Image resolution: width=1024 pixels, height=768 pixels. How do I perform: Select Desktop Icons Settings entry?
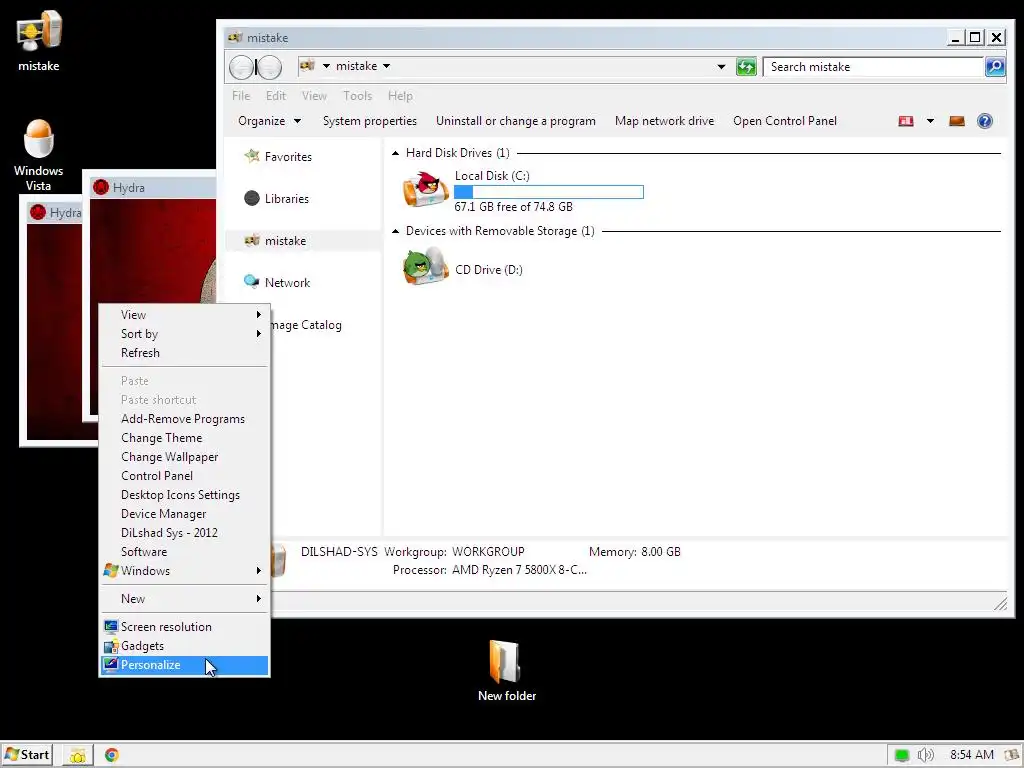(184, 495)
